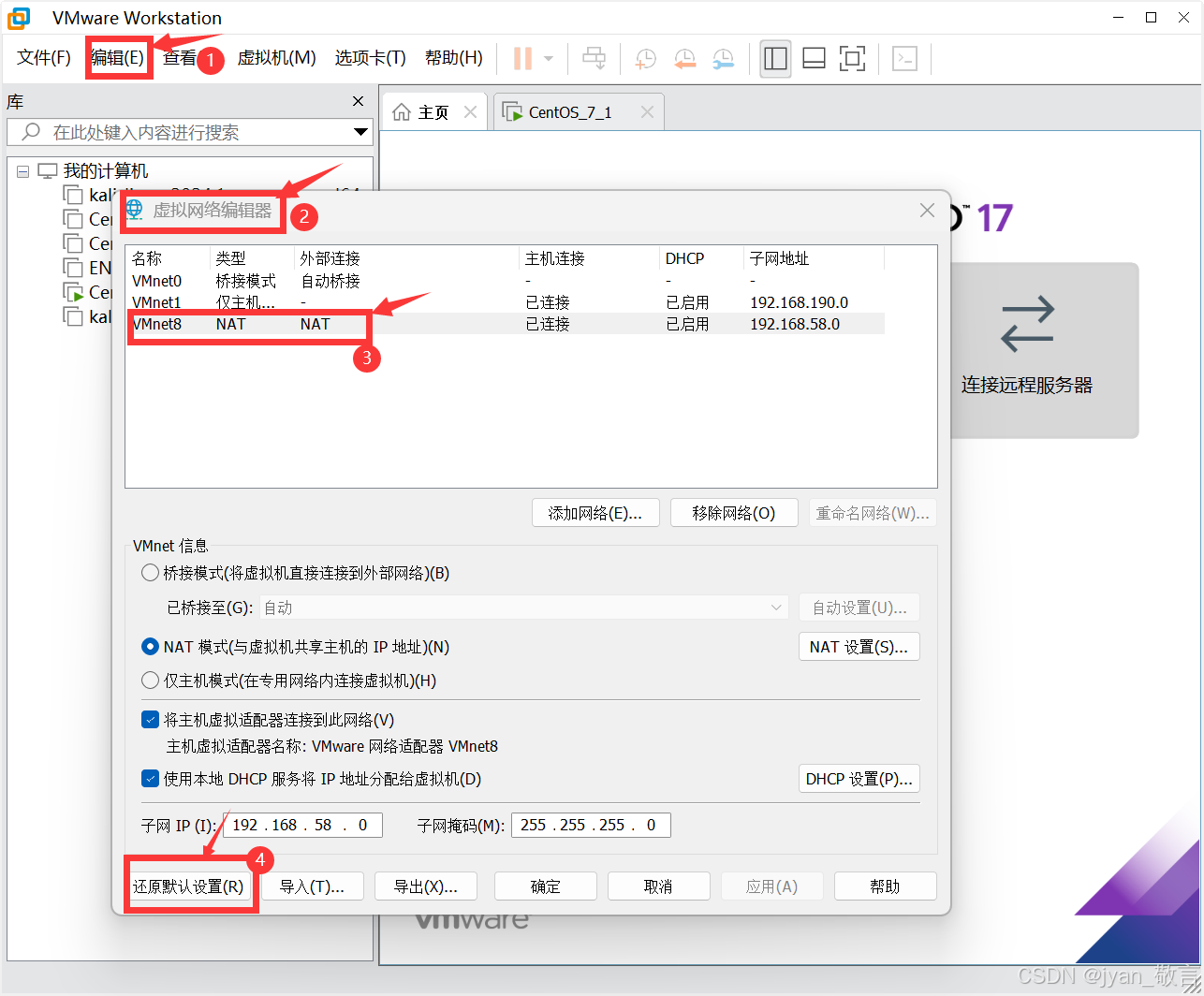Click the 192.168.190.0 subnet cell
Viewport: 1204px width, 996px height.
[799, 302]
